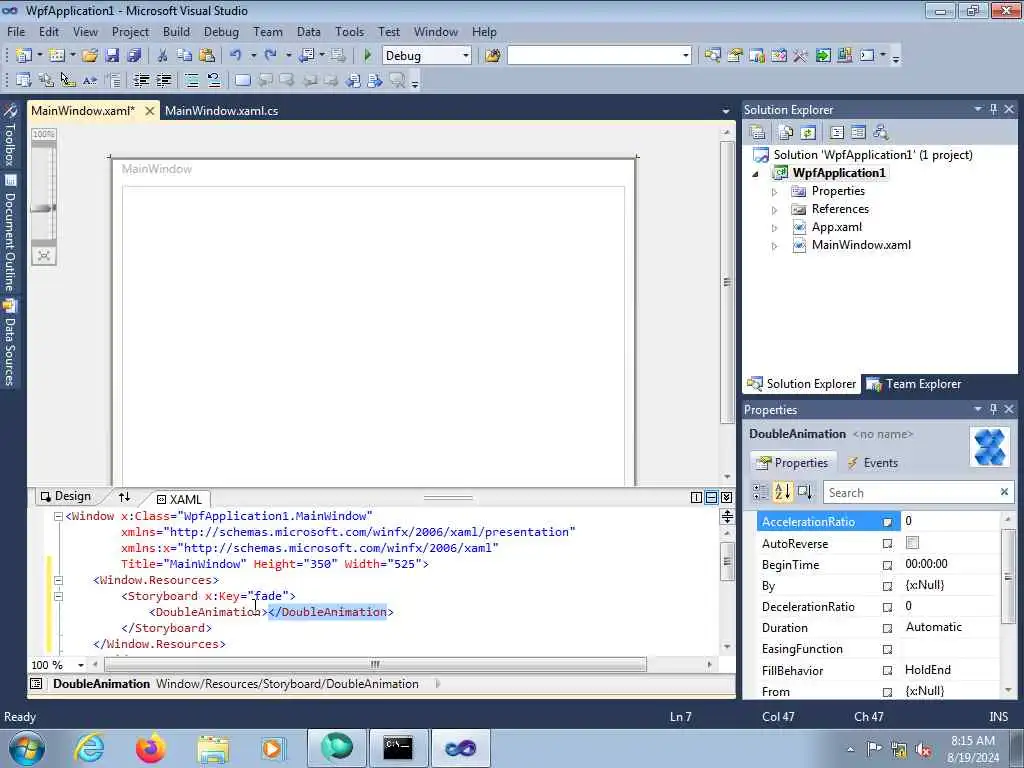Pin Properties panel auto-hide pushpin

(993, 409)
